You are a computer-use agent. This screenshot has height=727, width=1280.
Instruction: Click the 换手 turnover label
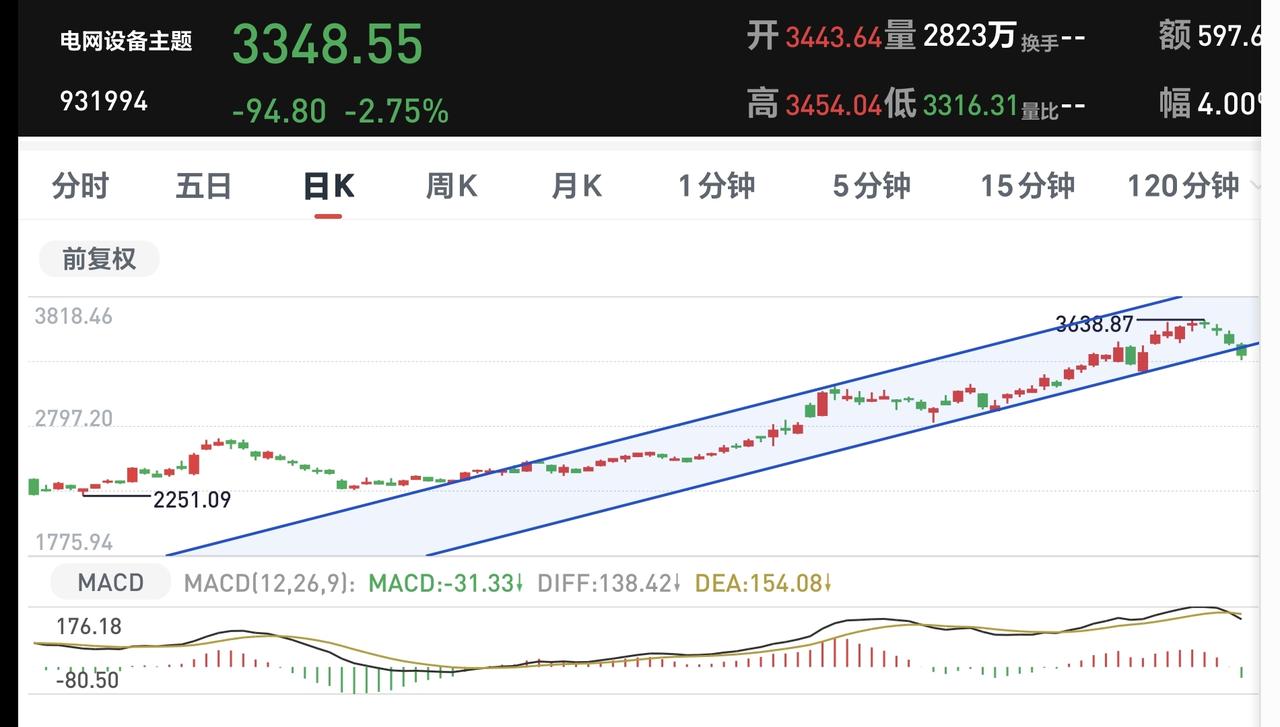(1040, 42)
